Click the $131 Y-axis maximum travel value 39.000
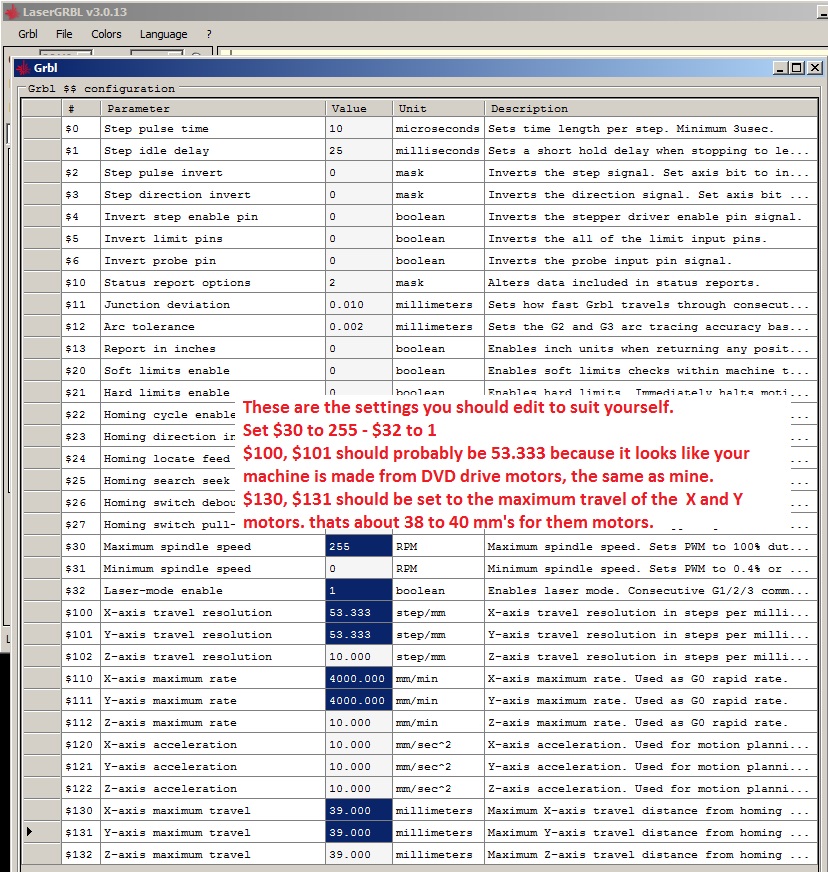The width and height of the screenshot is (828, 872). pyautogui.click(x=359, y=833)
